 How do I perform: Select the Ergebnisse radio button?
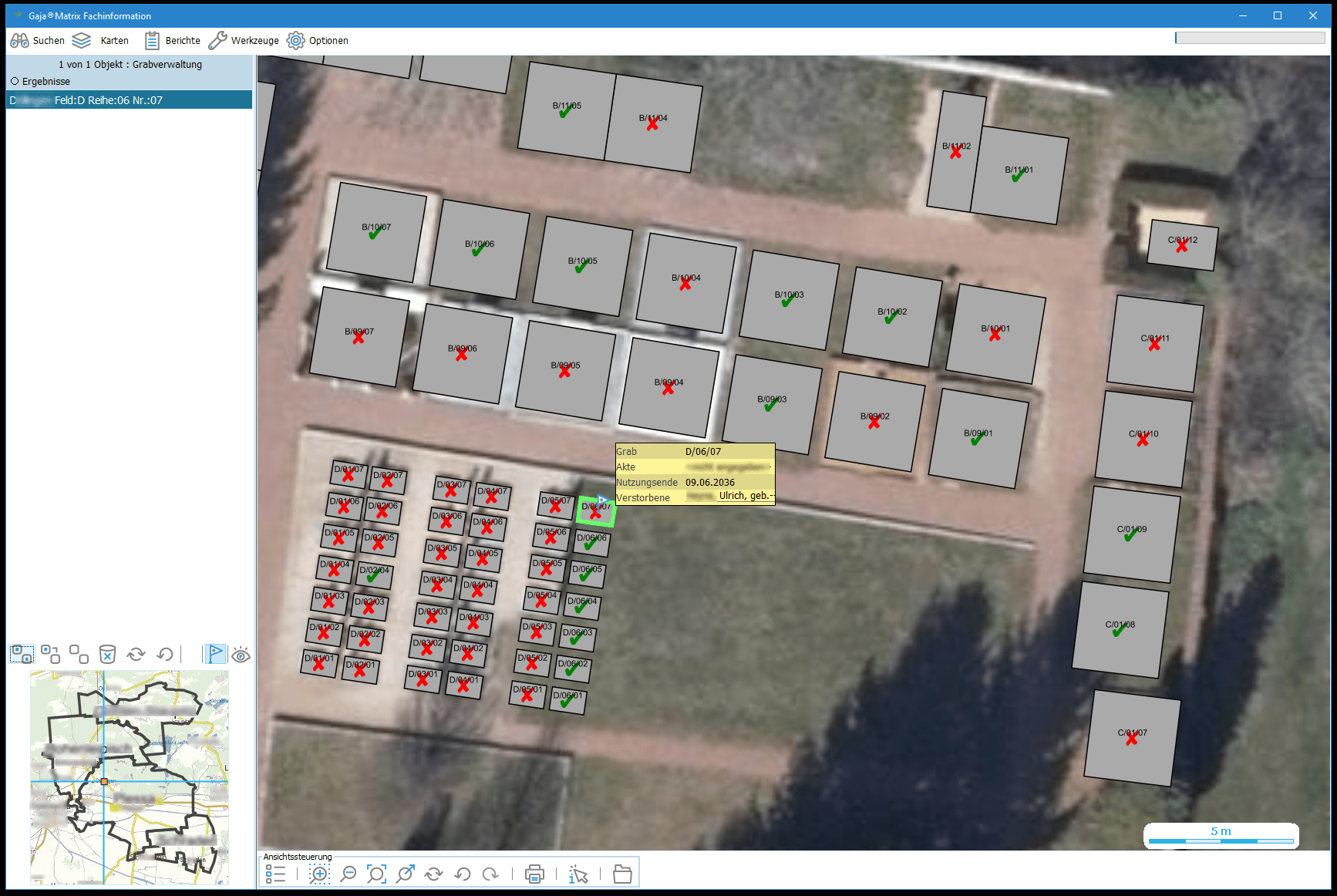tap(15, 81)
